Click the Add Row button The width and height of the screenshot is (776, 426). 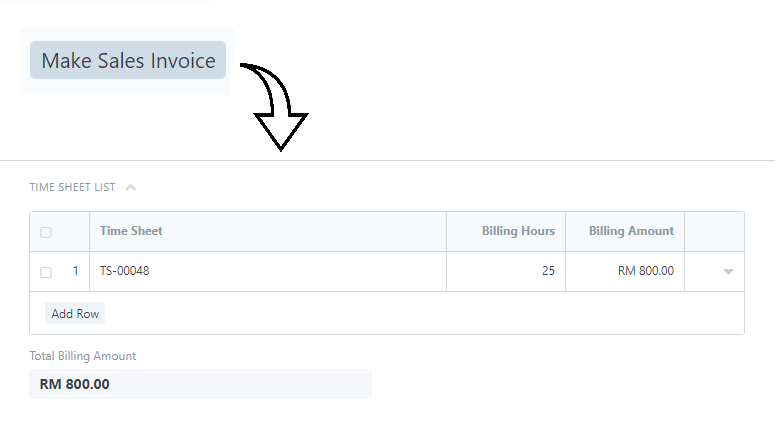coord(75,314)
